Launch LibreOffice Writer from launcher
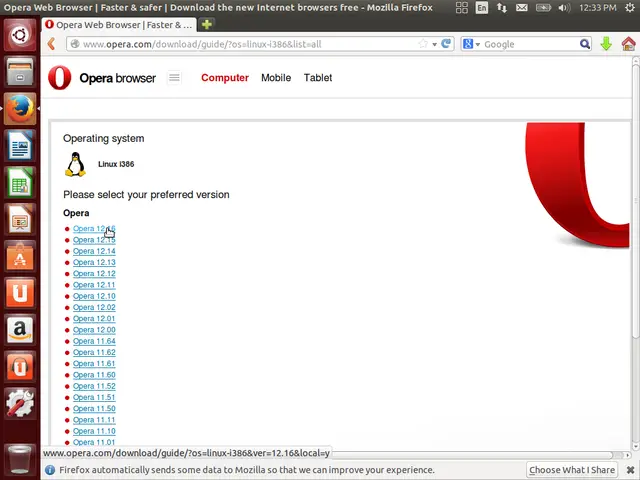Image resolution: width=640 pixels, height=480 pixels. coord(20,145)
